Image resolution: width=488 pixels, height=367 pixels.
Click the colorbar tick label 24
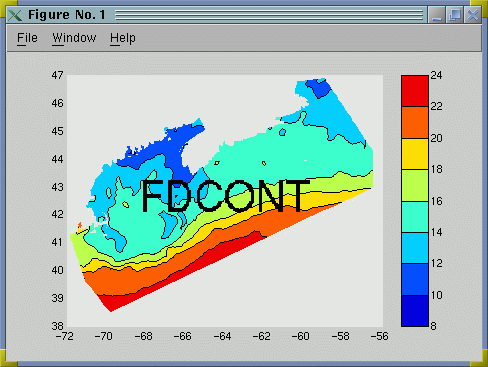point(436,75)
